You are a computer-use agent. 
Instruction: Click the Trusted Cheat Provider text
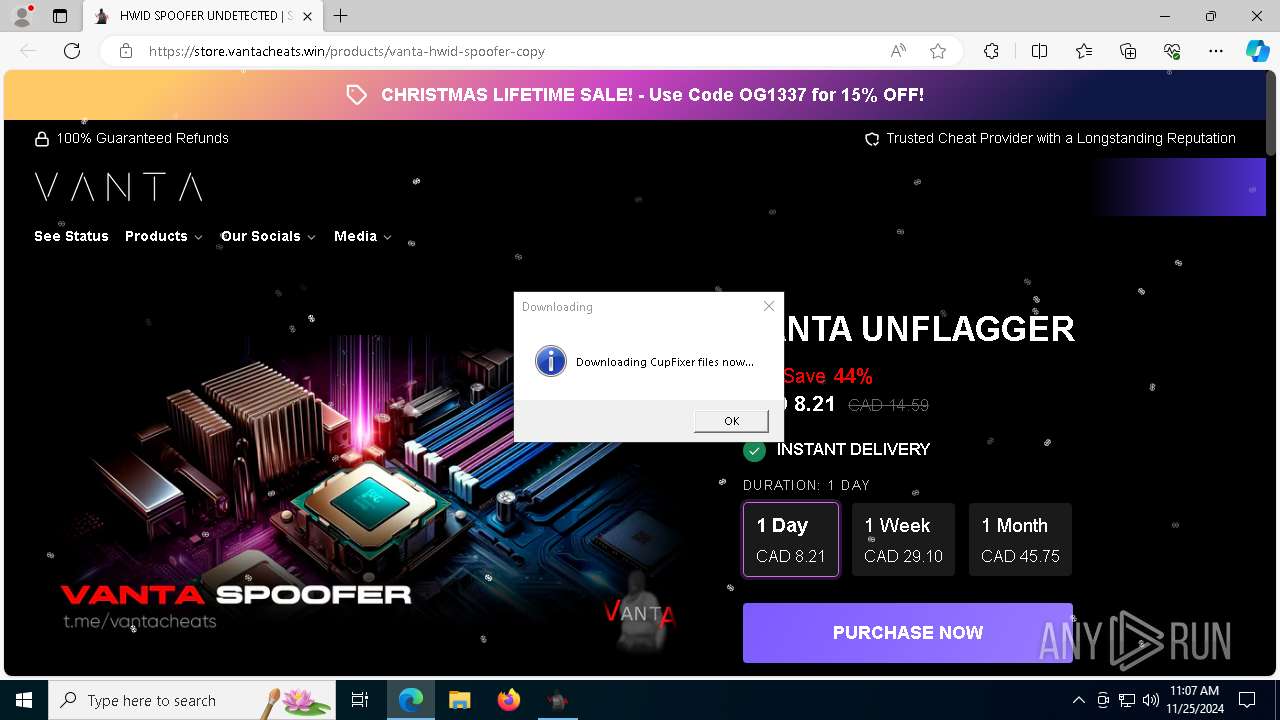click(1061, 138)
